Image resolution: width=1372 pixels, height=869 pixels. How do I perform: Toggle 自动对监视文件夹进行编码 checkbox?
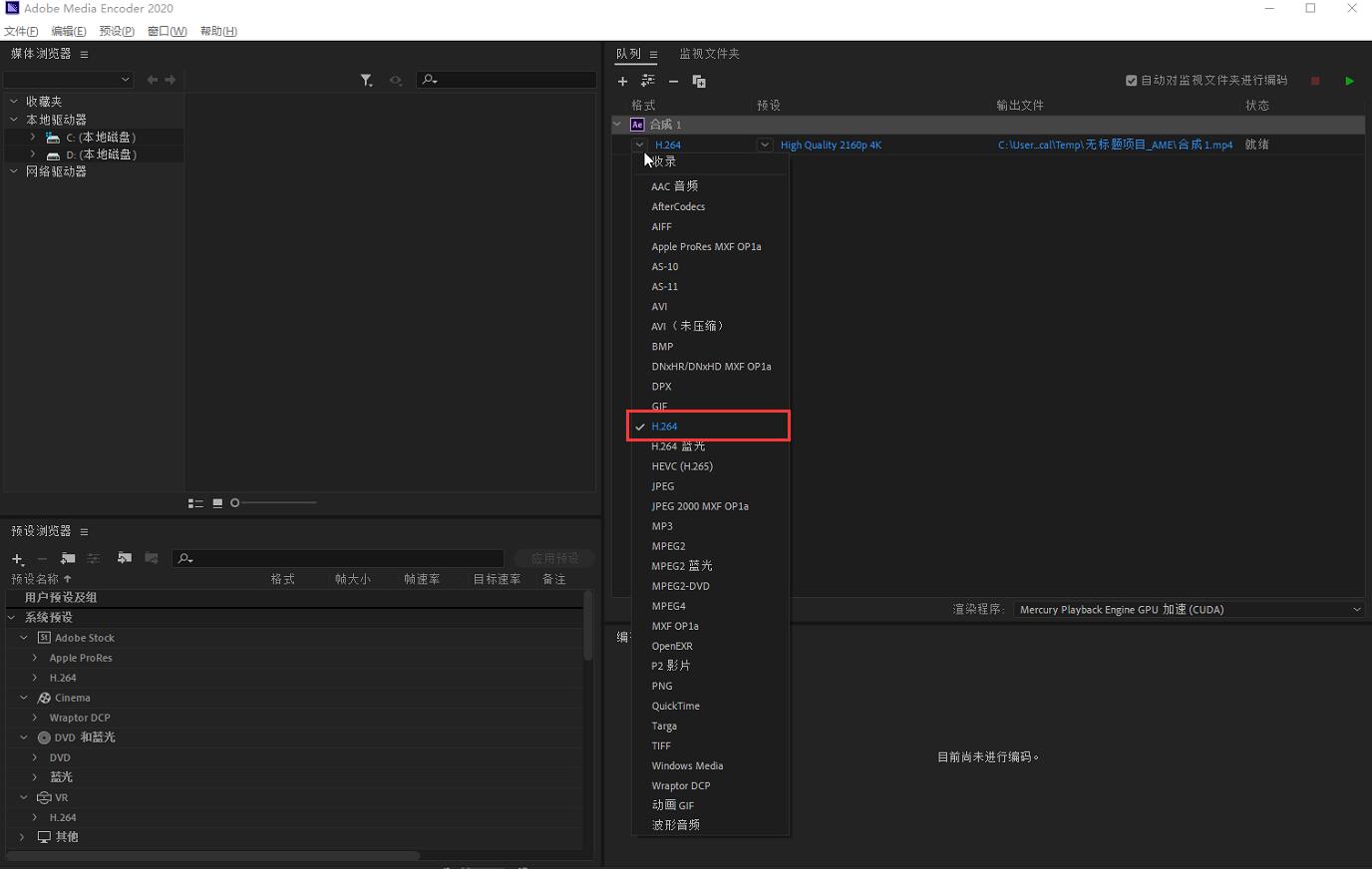coord(1132,81)
